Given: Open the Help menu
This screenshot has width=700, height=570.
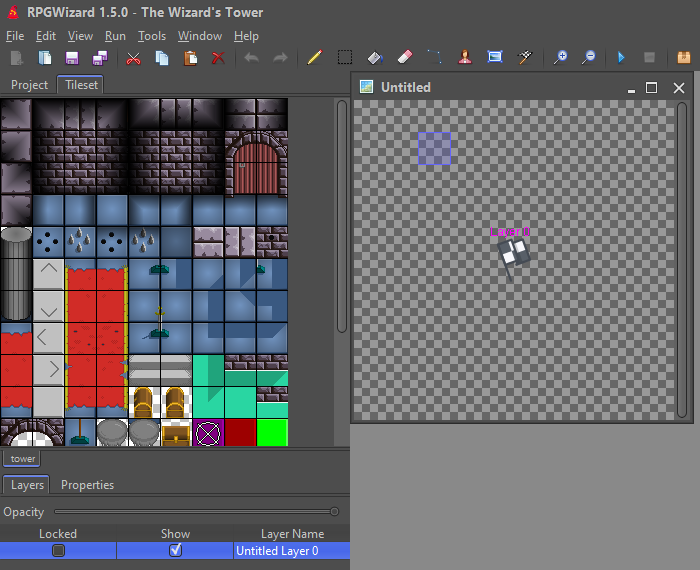Looking at the screenshot, I should click(x=246, y=36).
